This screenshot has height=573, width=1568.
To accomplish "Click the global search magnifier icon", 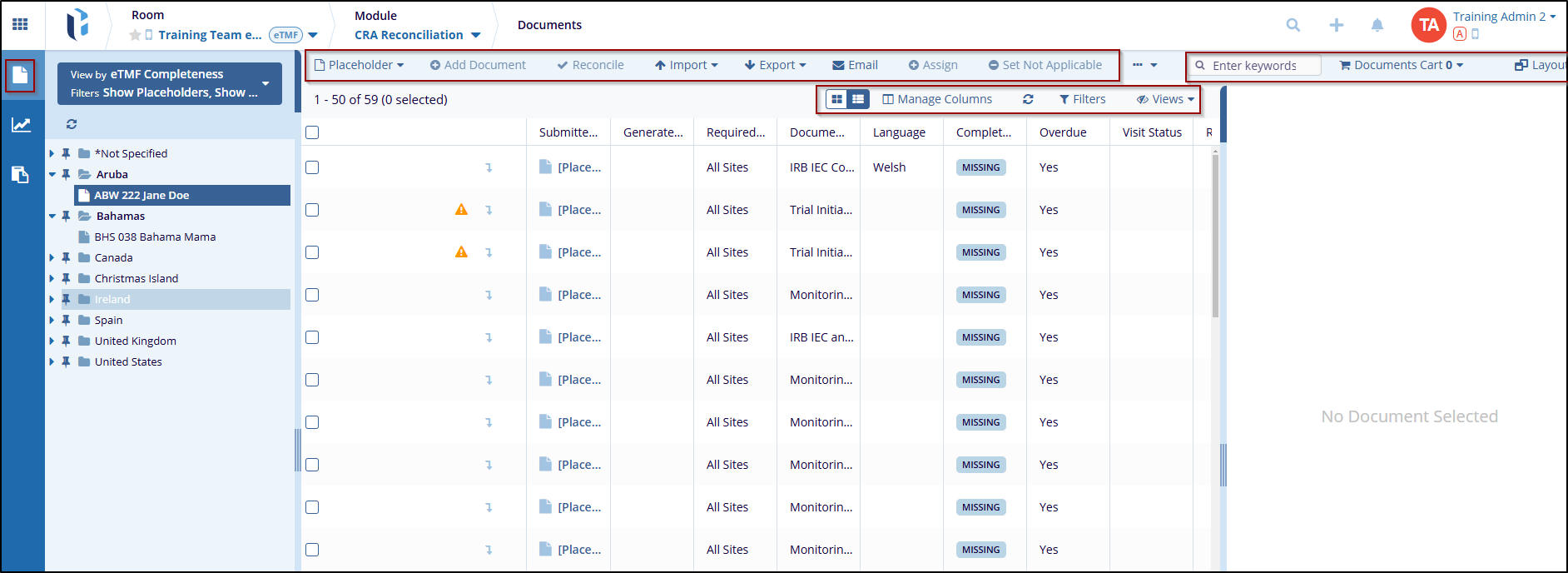I will coord(1293,25).
